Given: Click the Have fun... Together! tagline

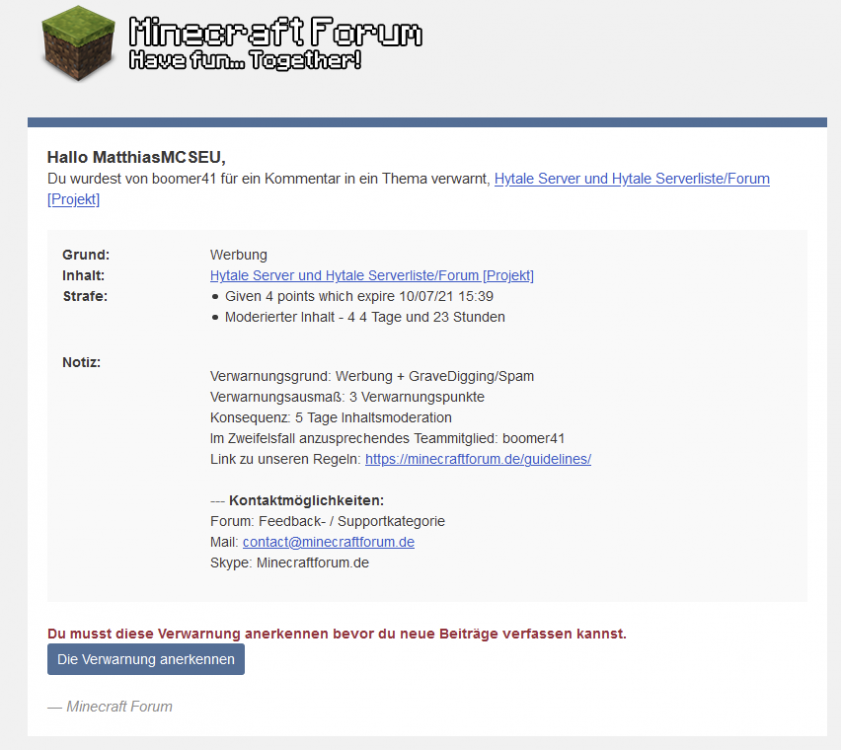Looking at the screenshot, I should [245, 60].
